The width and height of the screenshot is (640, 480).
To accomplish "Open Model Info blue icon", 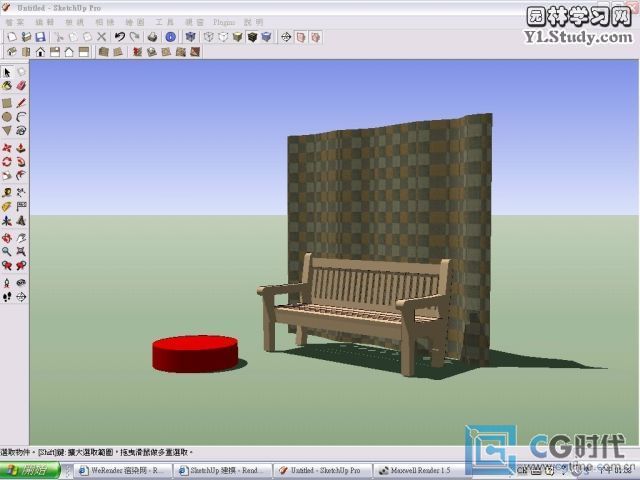I will [x=171, y=37].
